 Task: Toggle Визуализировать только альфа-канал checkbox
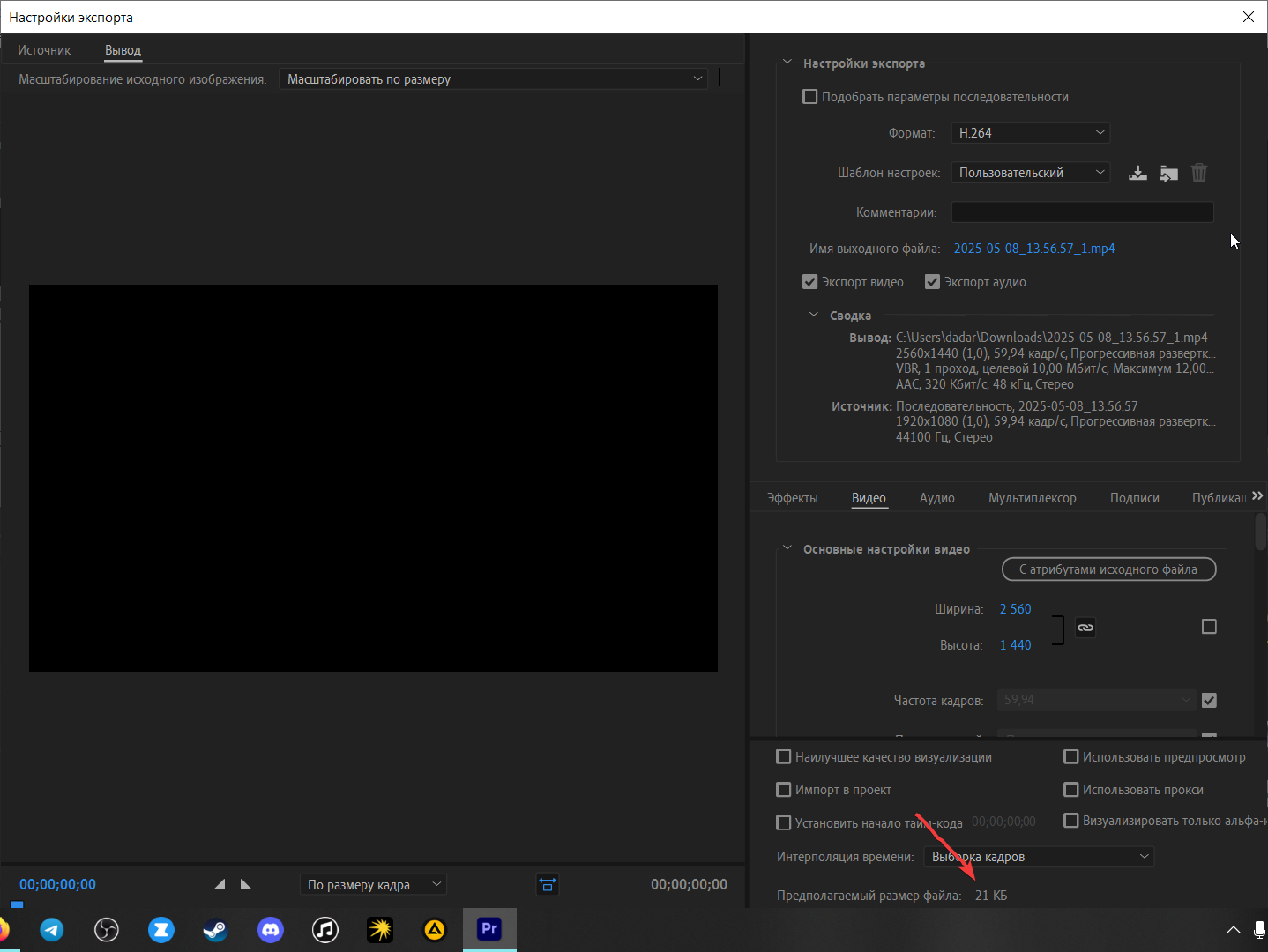(x=1071, y=821)
